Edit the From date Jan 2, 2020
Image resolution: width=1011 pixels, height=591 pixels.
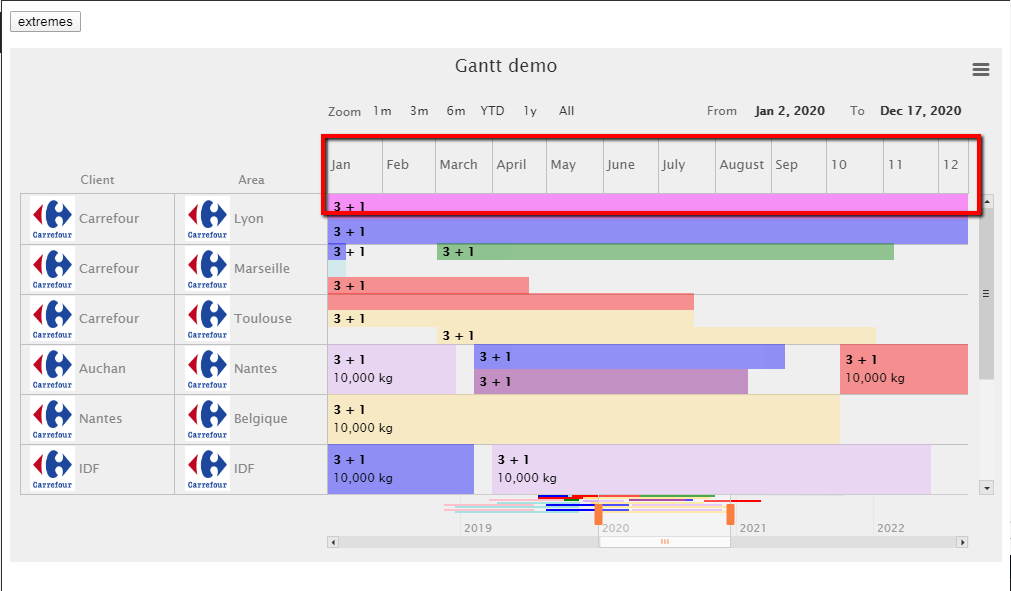tap(789, 110)
